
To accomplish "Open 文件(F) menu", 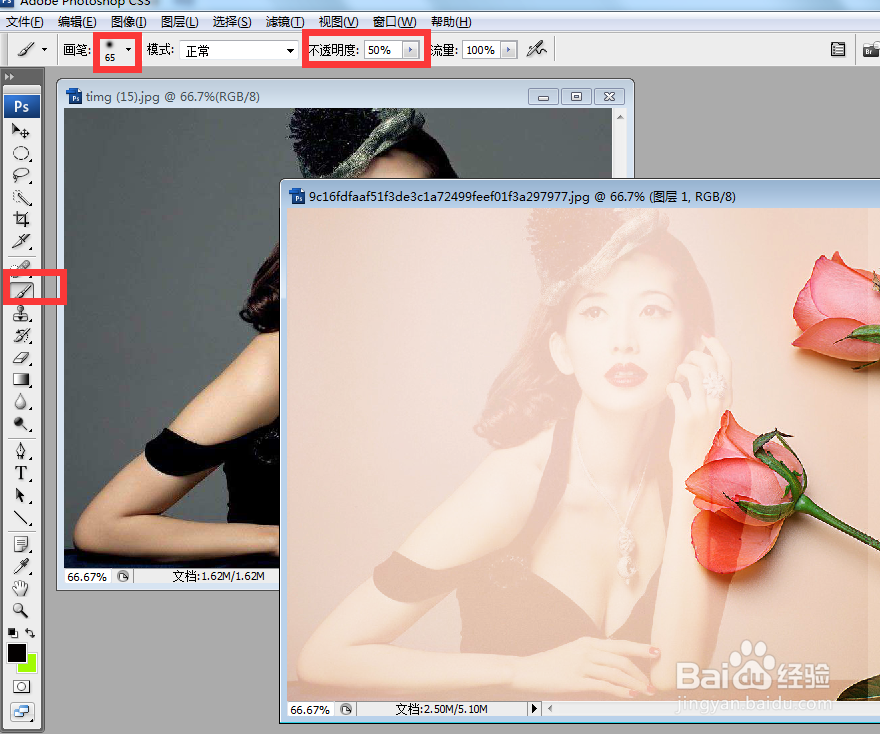I will (x=25, y=22).
